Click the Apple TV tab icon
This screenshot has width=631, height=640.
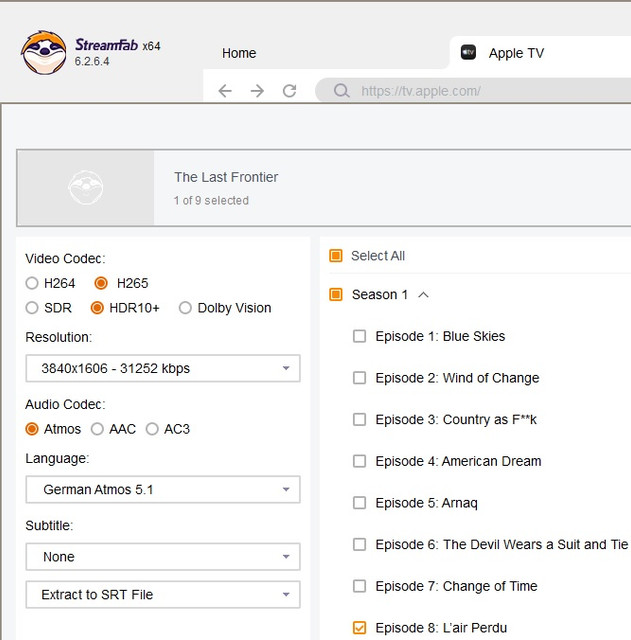click(468, 53)
